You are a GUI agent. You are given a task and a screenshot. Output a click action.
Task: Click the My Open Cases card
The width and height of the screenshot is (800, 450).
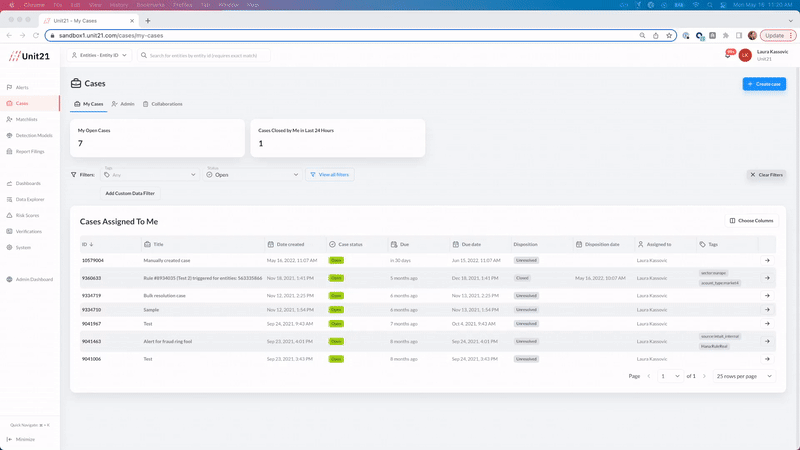tap(157, 138)
